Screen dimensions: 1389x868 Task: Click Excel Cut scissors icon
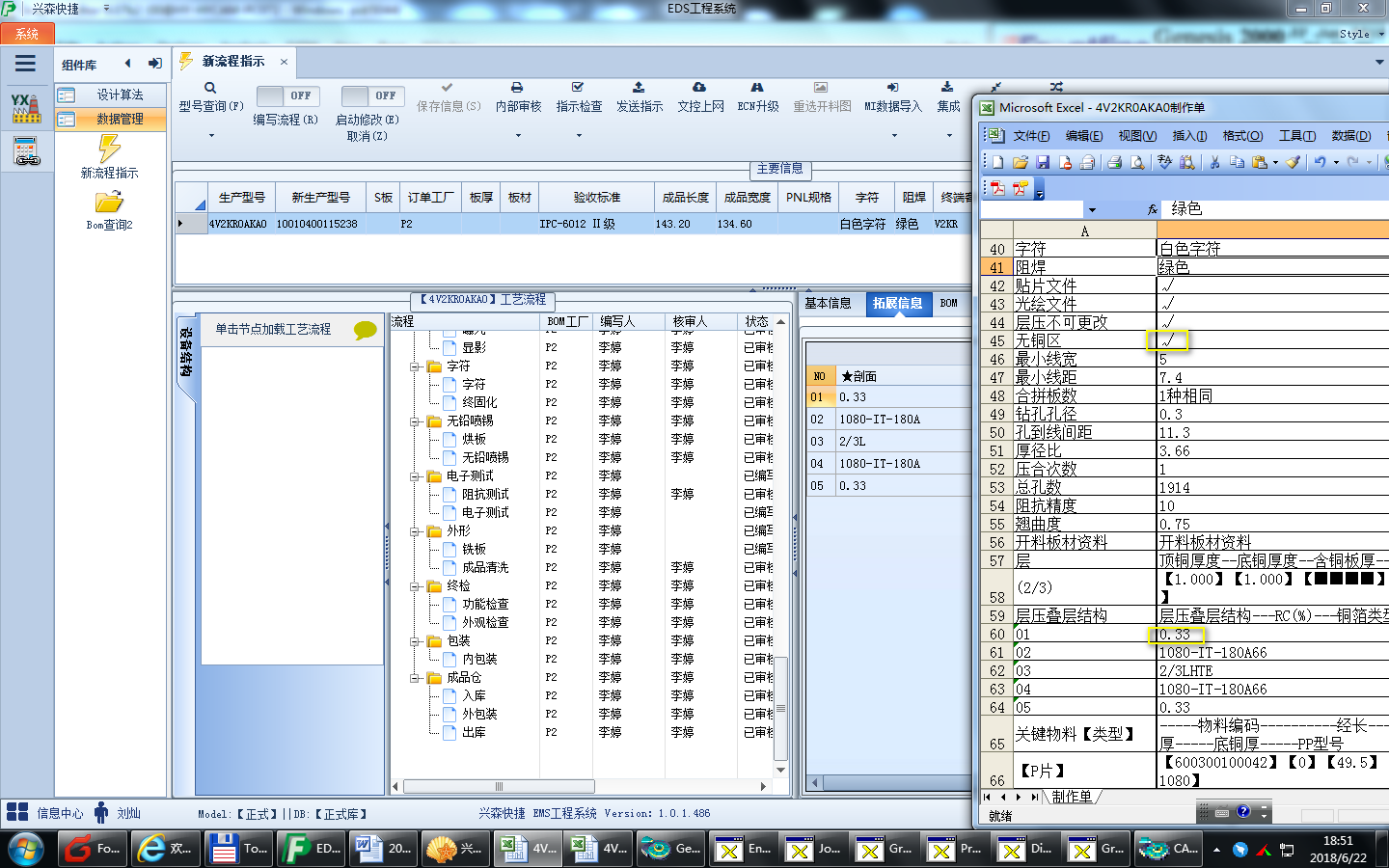(1214, 162)
